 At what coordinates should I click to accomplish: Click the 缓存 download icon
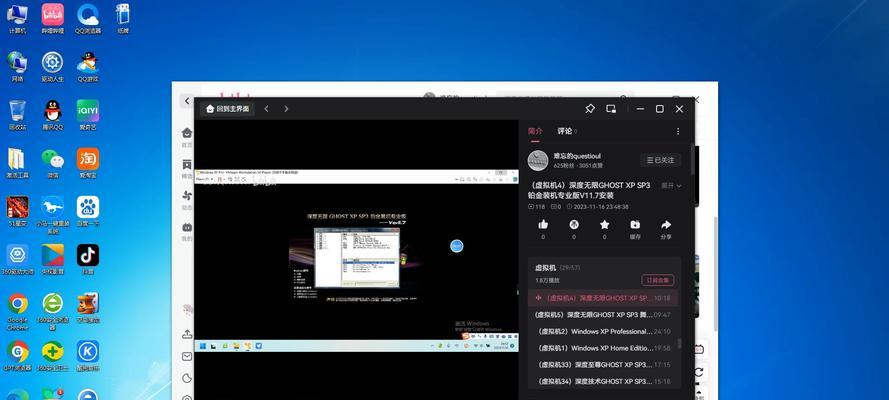pyautogui.click(x=635, y=225)
